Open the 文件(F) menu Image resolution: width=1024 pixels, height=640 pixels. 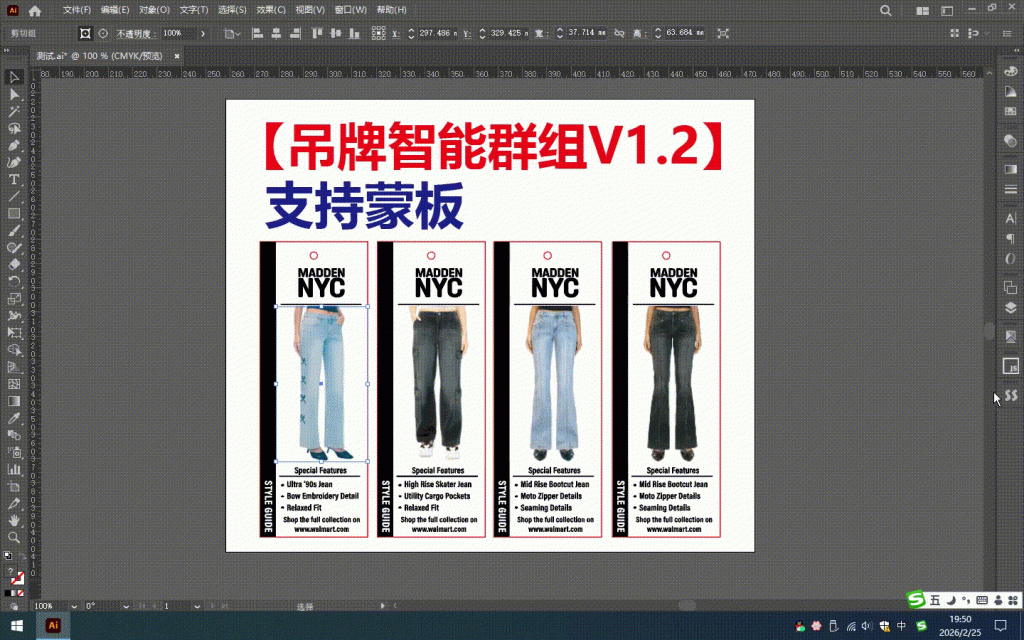pos(76,10)
